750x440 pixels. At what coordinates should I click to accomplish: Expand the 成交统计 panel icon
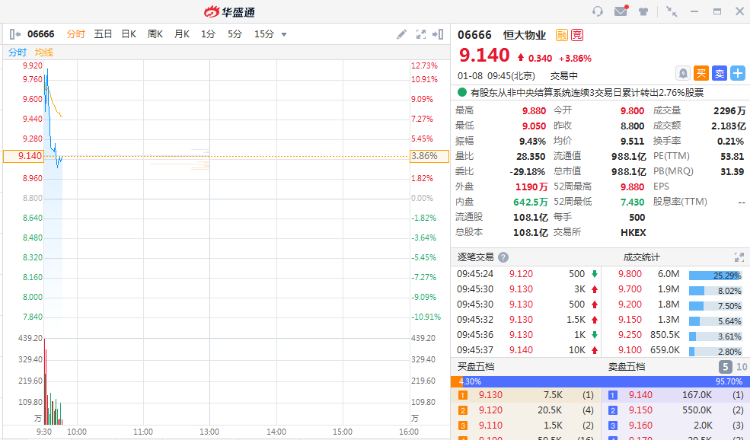click(740, 257)
